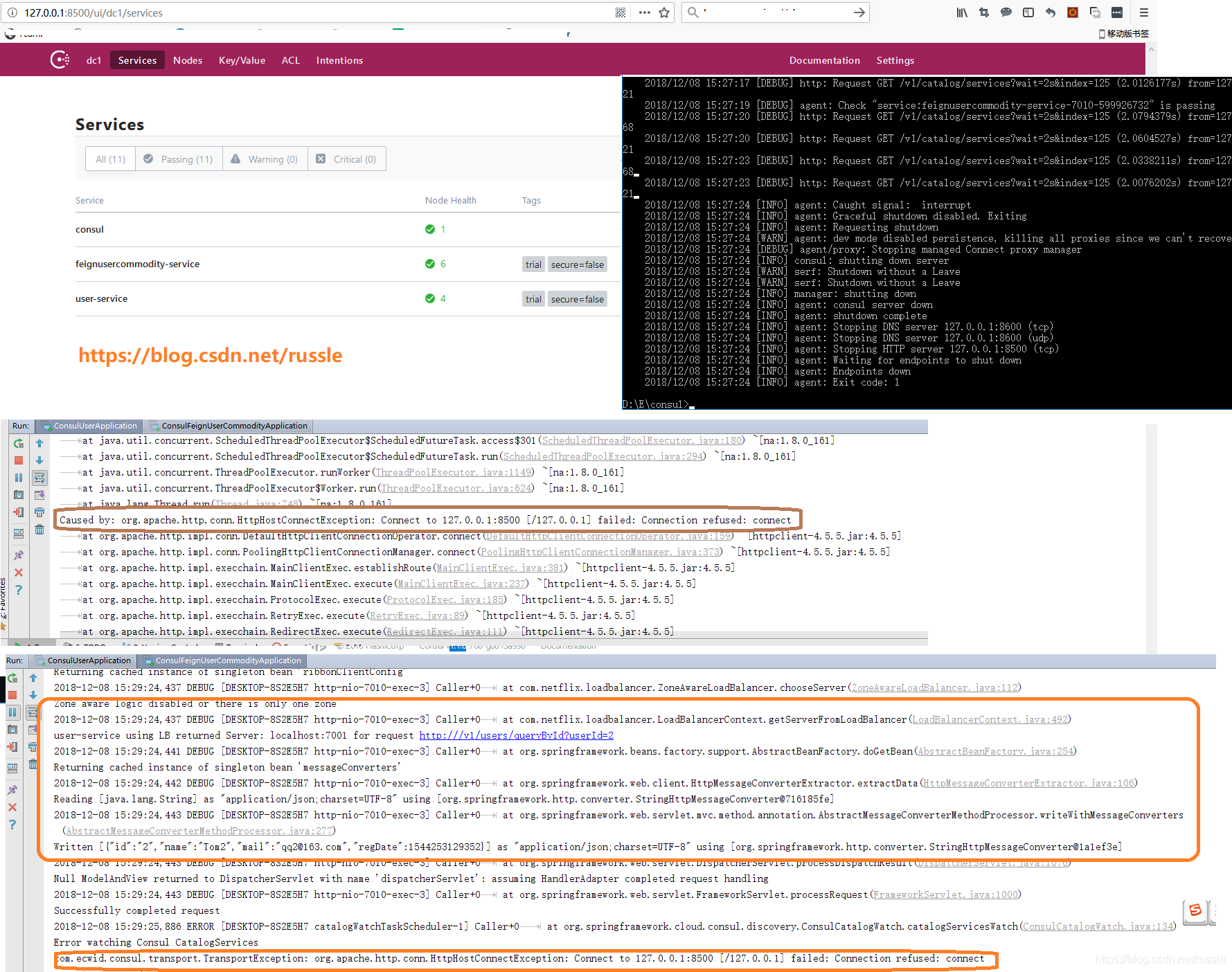Open ScheduledThreadPoolExecutor.java:180 link

point(641,440)
